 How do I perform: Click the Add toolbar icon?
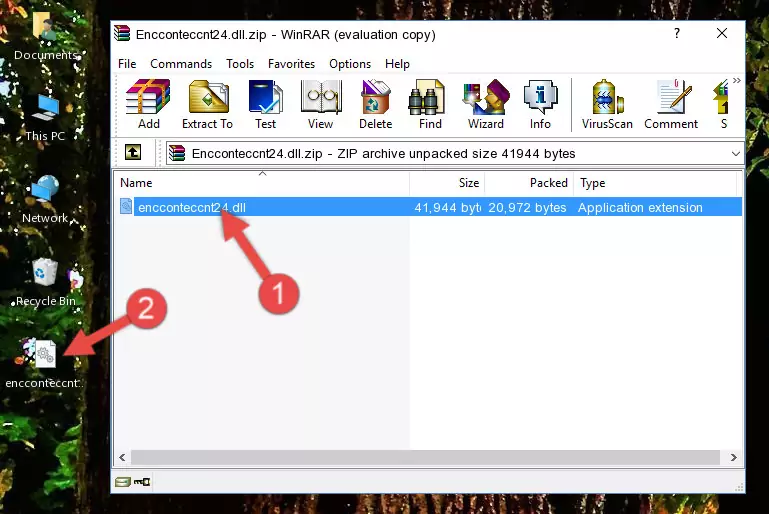[148, 104]
